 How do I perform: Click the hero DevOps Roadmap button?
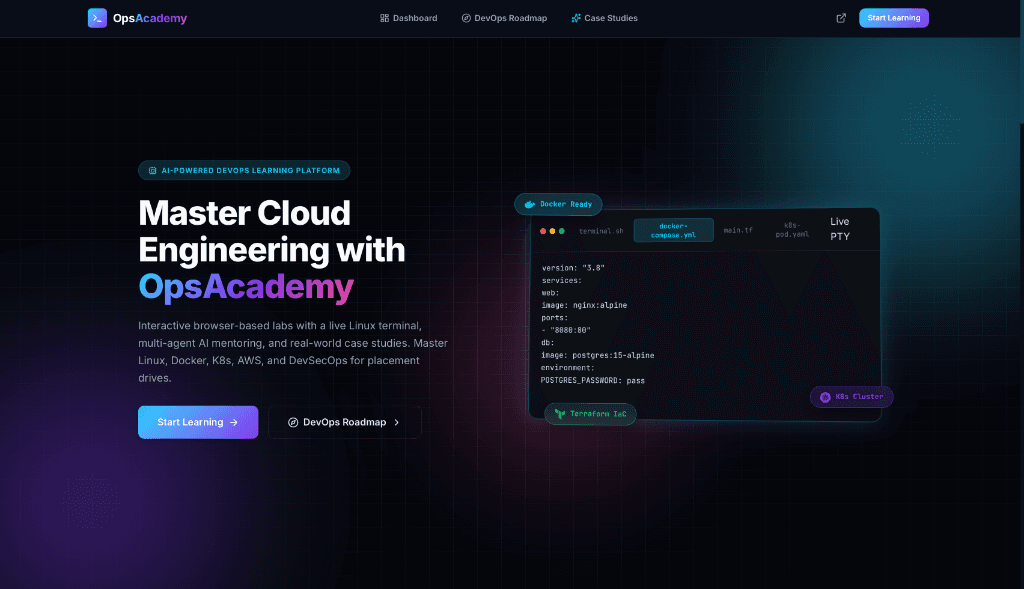[345, 422]
